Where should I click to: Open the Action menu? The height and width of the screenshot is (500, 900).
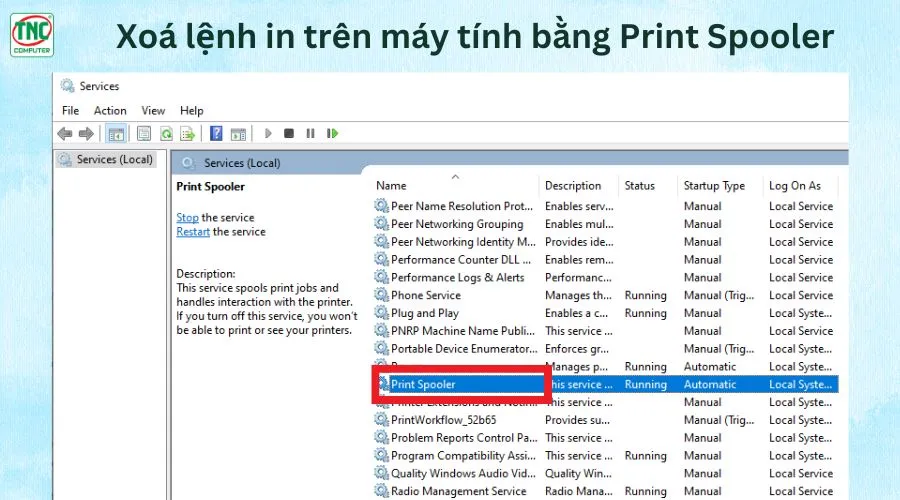tap(110, 110)
